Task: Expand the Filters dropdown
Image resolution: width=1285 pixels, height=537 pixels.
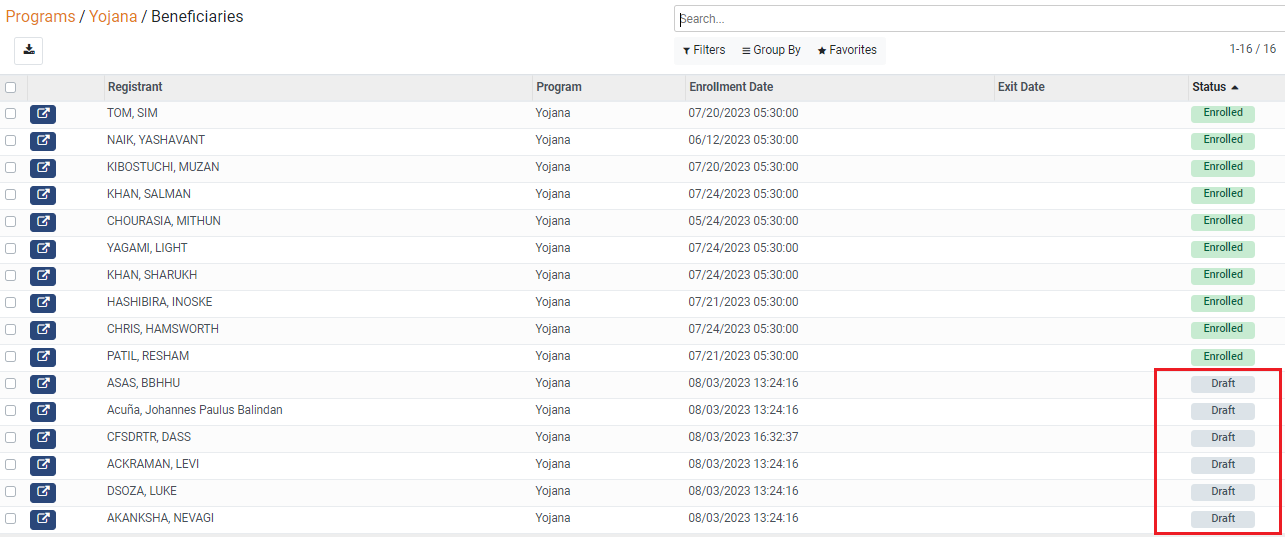Action: pos(704,50)
